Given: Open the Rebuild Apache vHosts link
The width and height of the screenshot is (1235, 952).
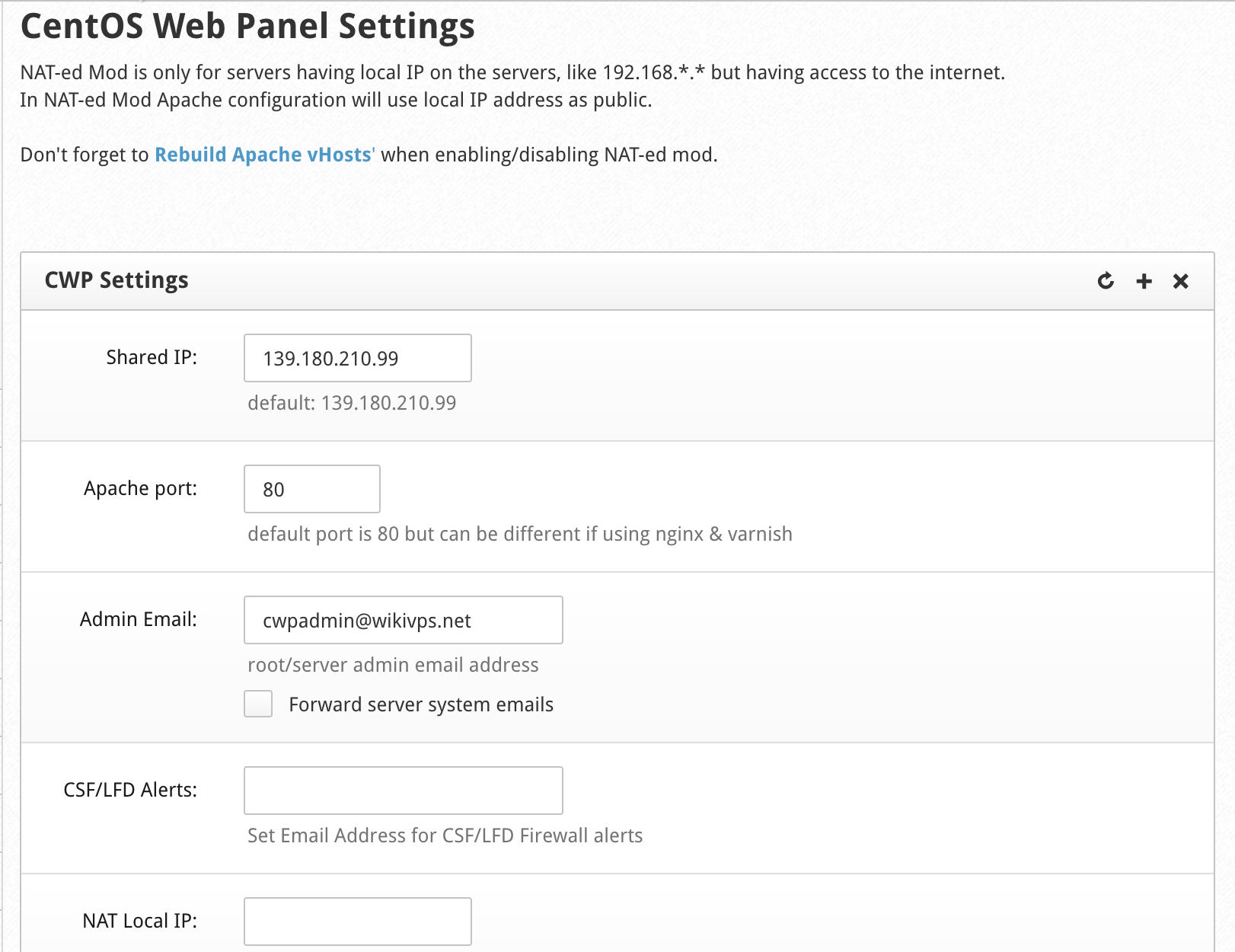Looking at the screenshot, I should (265, 155).
